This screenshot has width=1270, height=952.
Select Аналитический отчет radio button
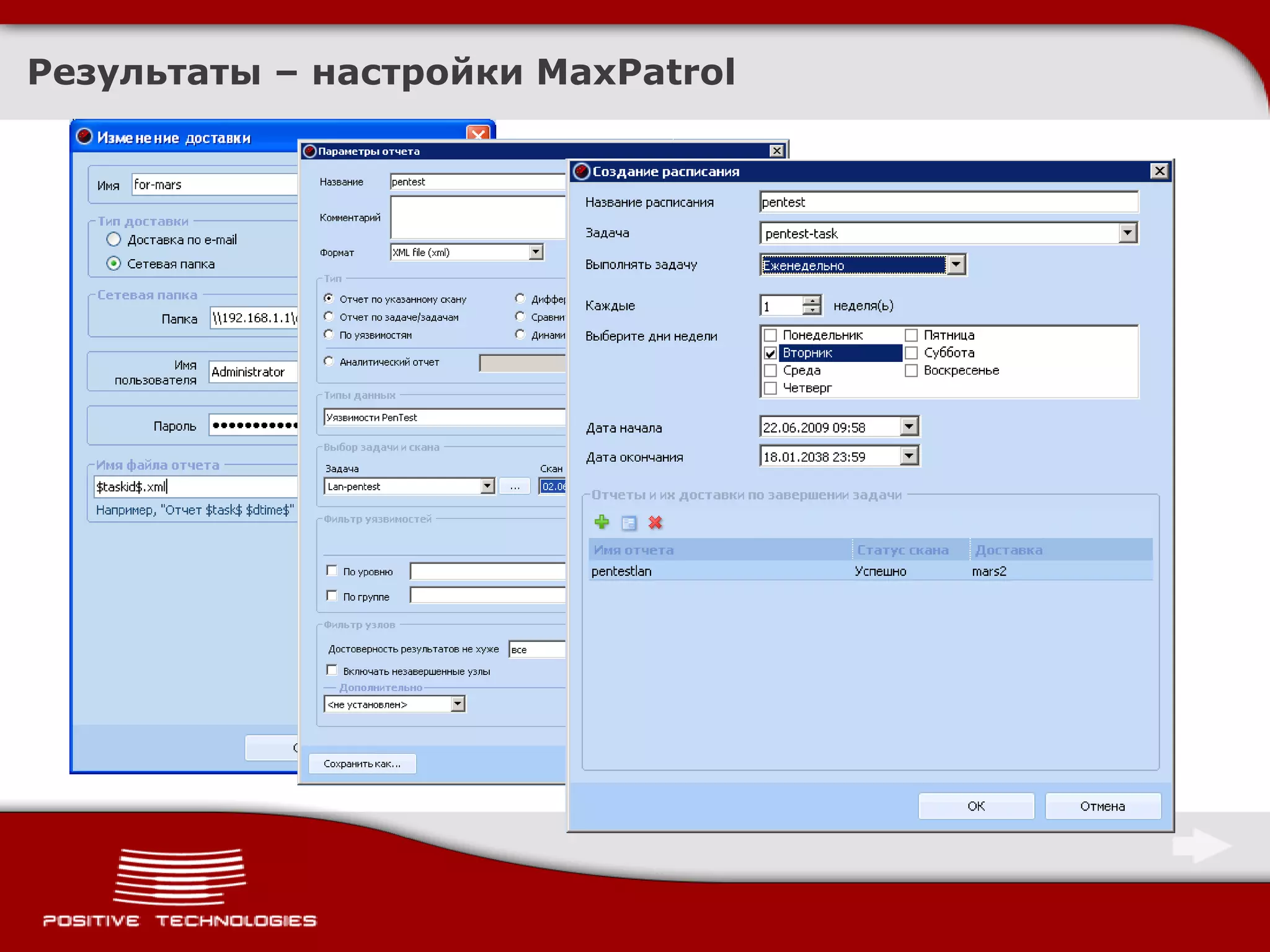tap(329, 361)
